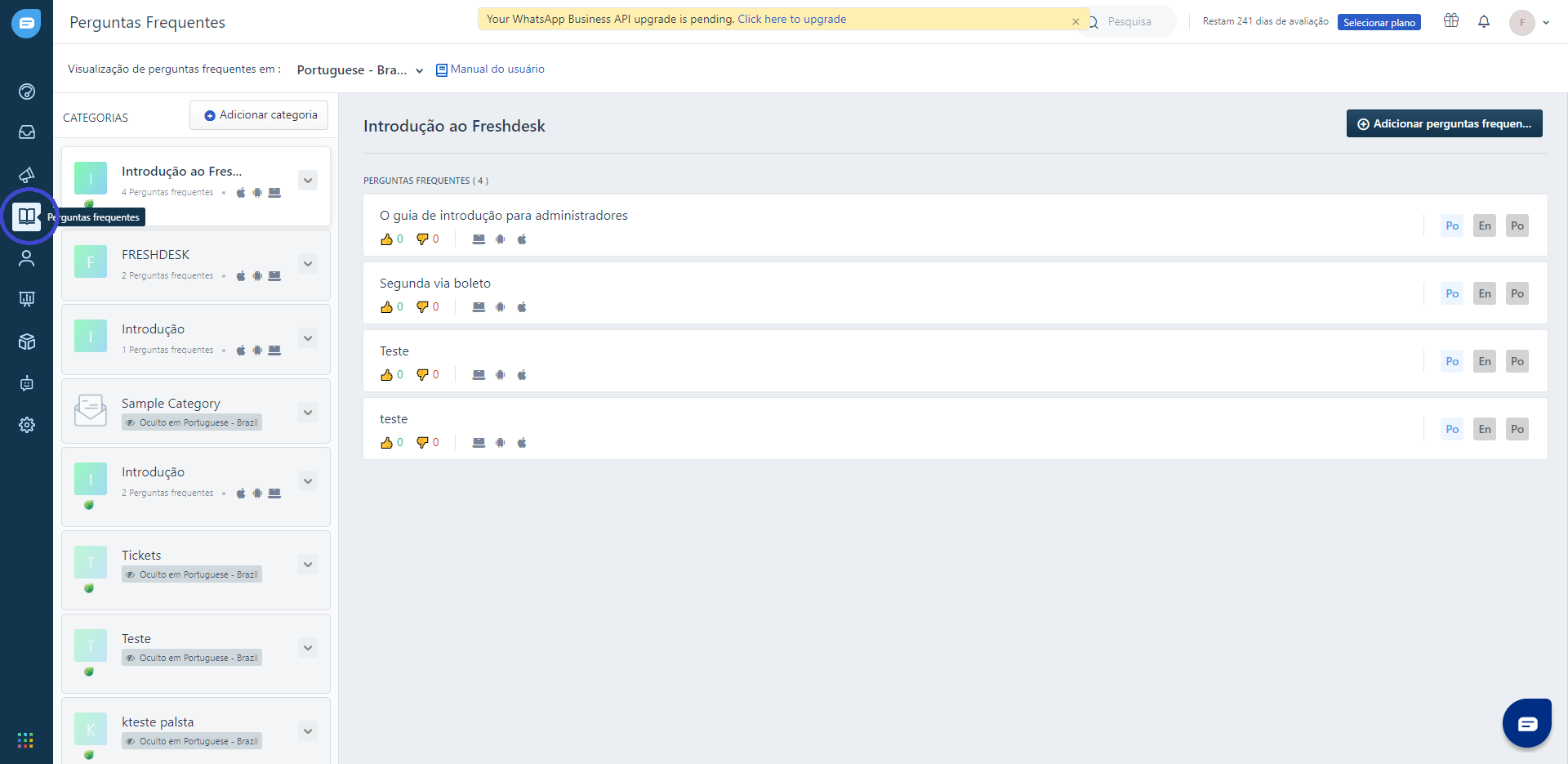Click 'Adicionar categoria' button
1568x764 pixels.
[x=259, y=115]
